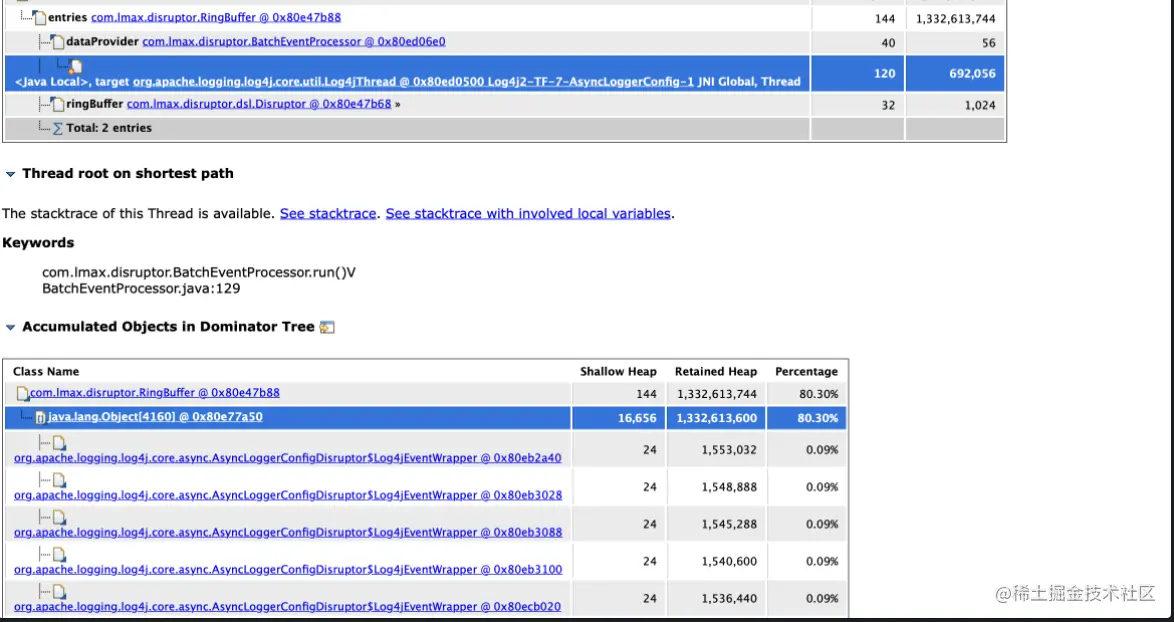This screenshot has height=622, width=1174.
Task: Click the Java Local thread row icon
Action: click(x=76, y=67)
